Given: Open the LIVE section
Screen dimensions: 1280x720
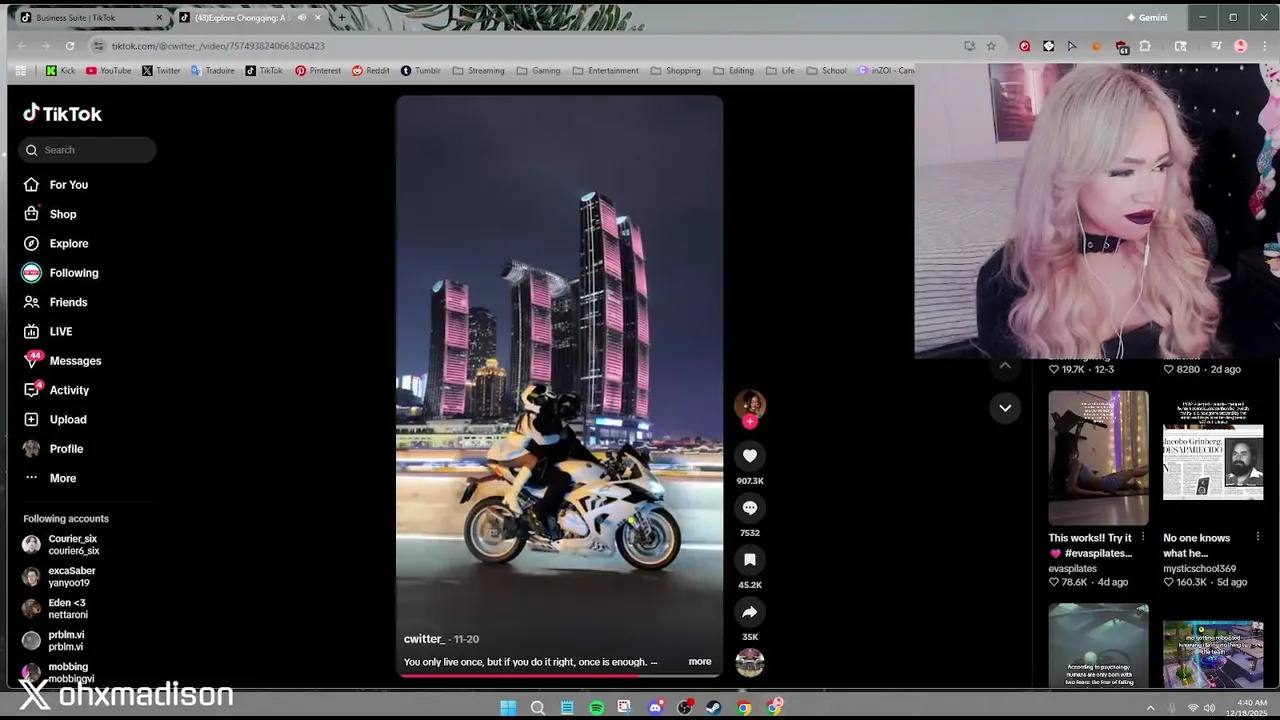Looking at the screenshot, I should point(48,331).
